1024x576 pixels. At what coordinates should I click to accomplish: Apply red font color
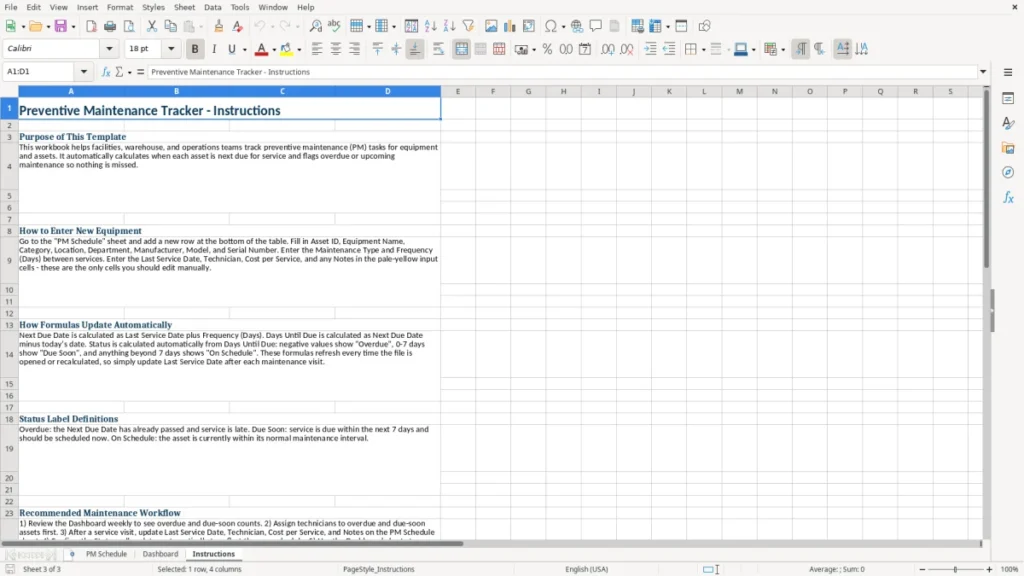click(x=261, y=49)
